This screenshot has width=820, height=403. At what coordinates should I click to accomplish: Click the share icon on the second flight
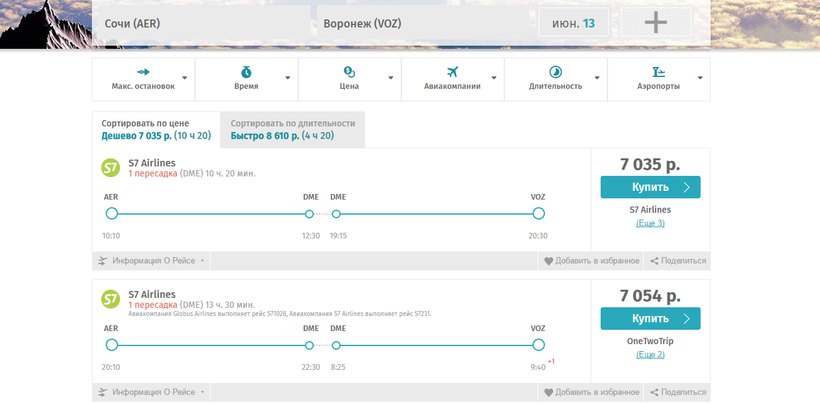[x=654, y=392]
